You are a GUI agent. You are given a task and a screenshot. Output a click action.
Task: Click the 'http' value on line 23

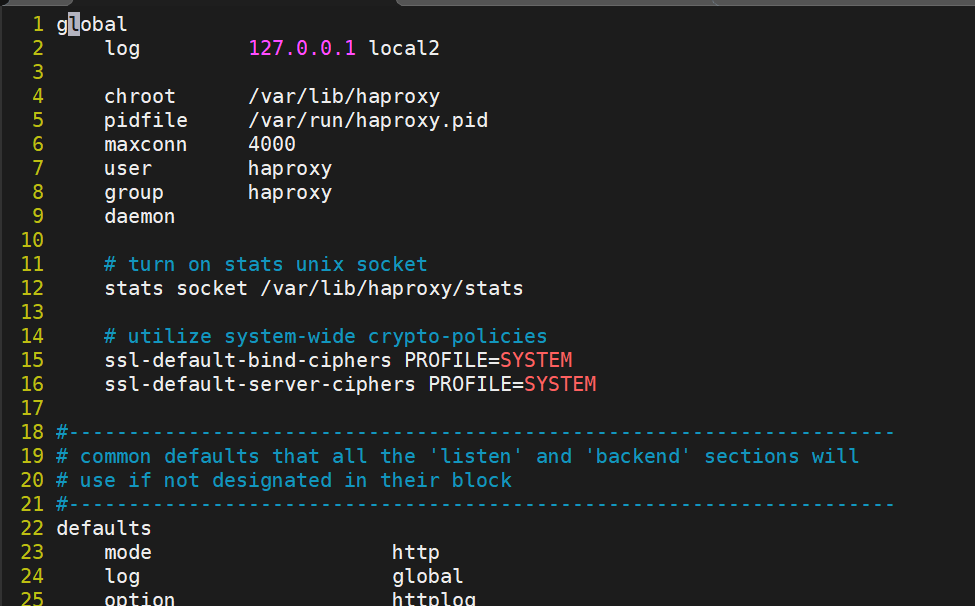click(x=416, y=553)
